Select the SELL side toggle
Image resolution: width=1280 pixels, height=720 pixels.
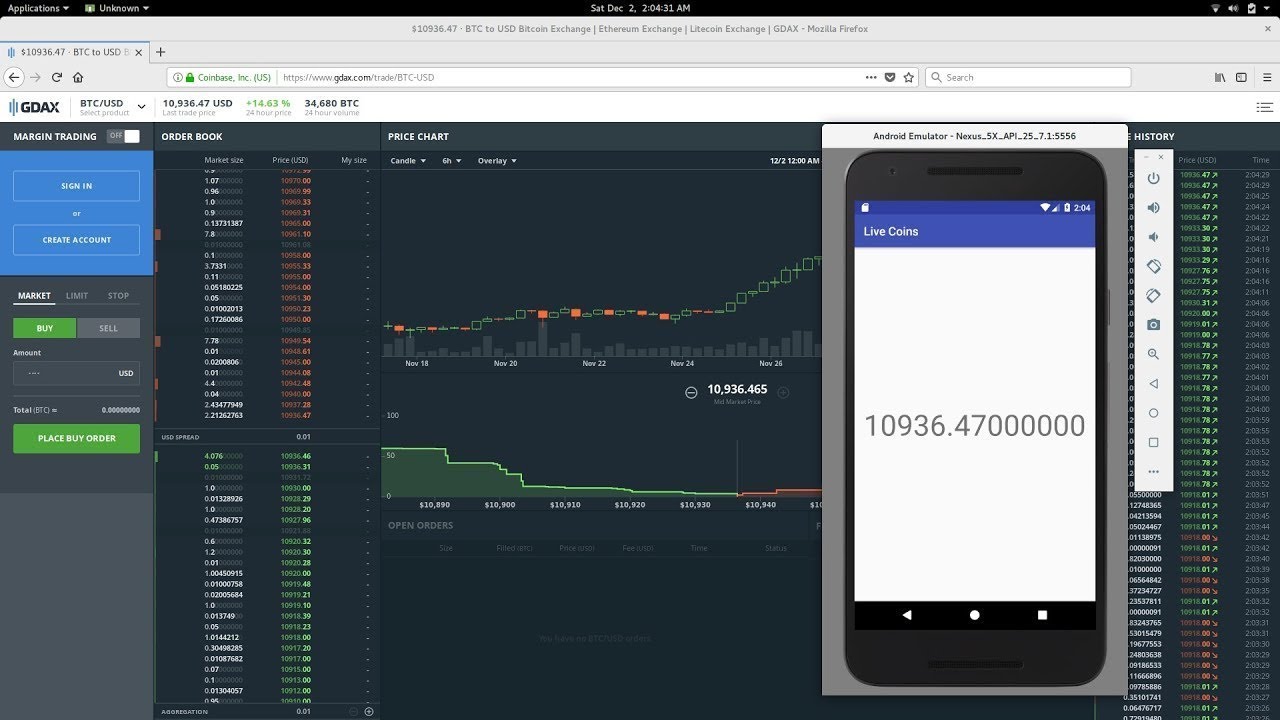tap(108, 328)
